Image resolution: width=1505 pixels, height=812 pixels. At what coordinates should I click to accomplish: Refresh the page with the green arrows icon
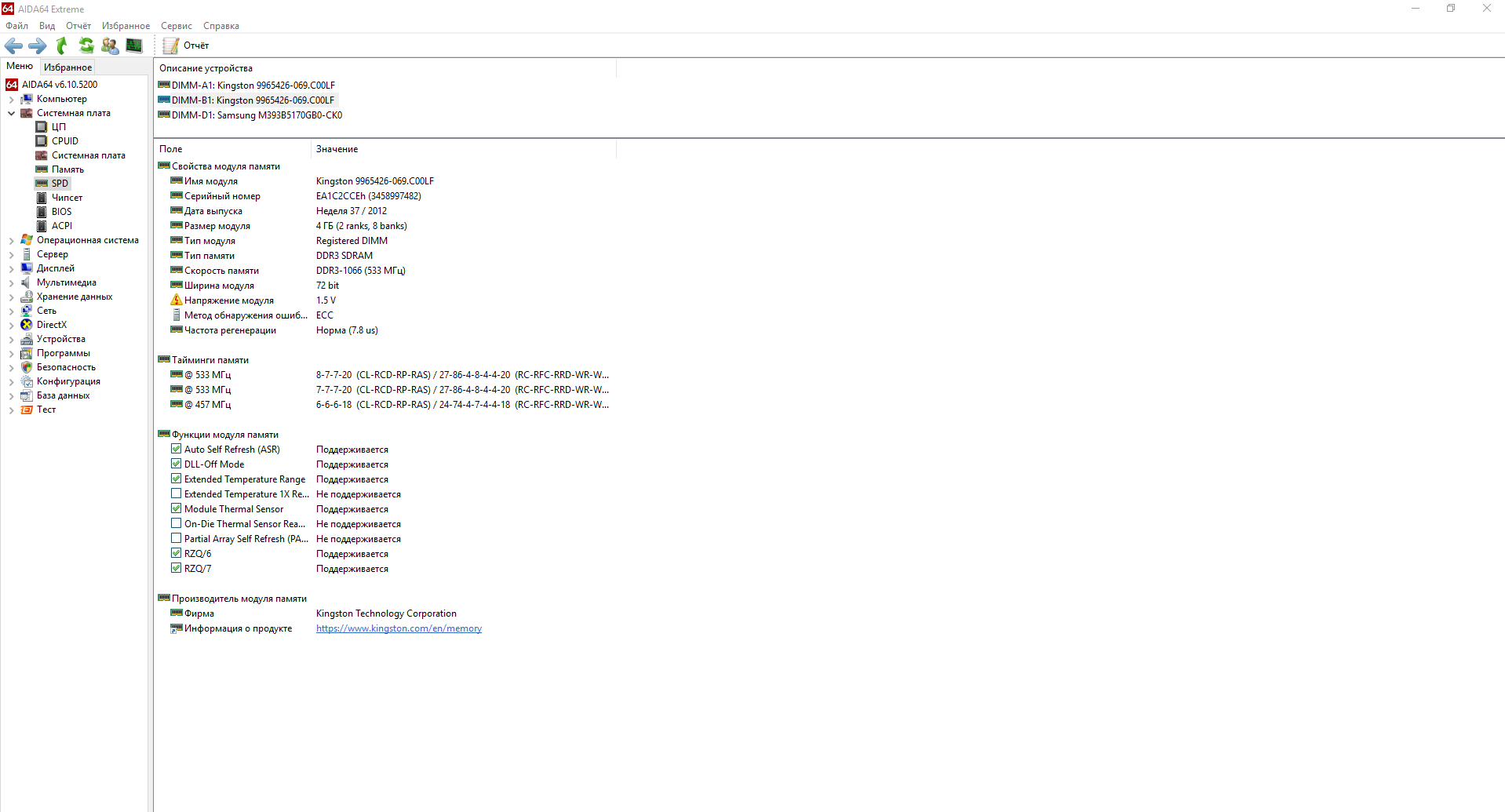pos(86,46)
